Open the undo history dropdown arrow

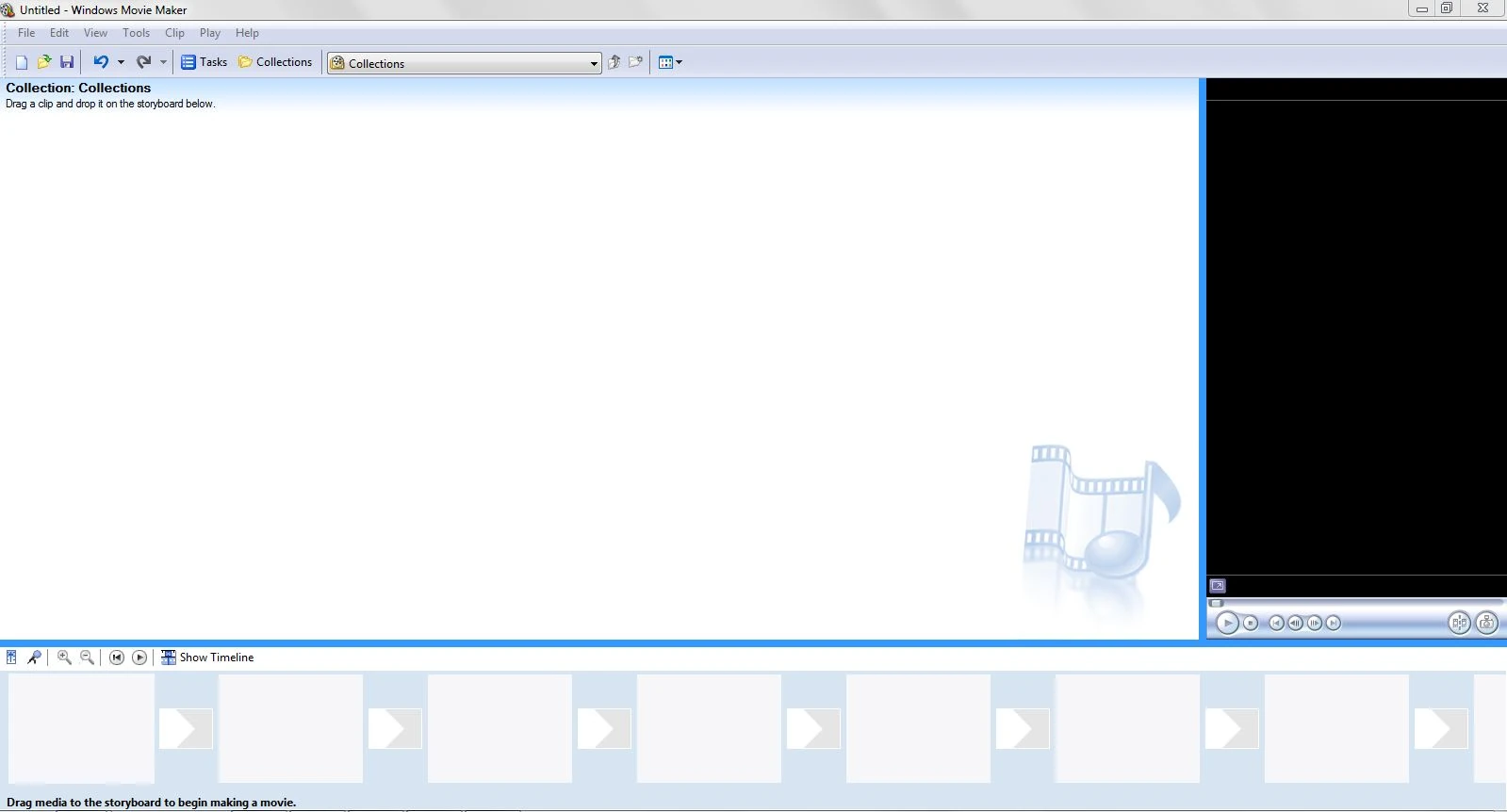[x=121, y=62]
